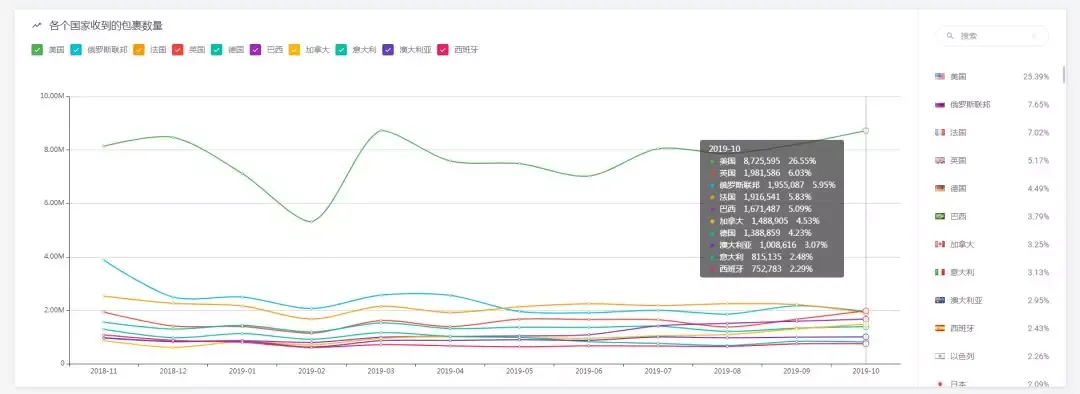
Task: Uncheck the pink 西班牙 legend checkbox
Action: click(x=442, y=50)
